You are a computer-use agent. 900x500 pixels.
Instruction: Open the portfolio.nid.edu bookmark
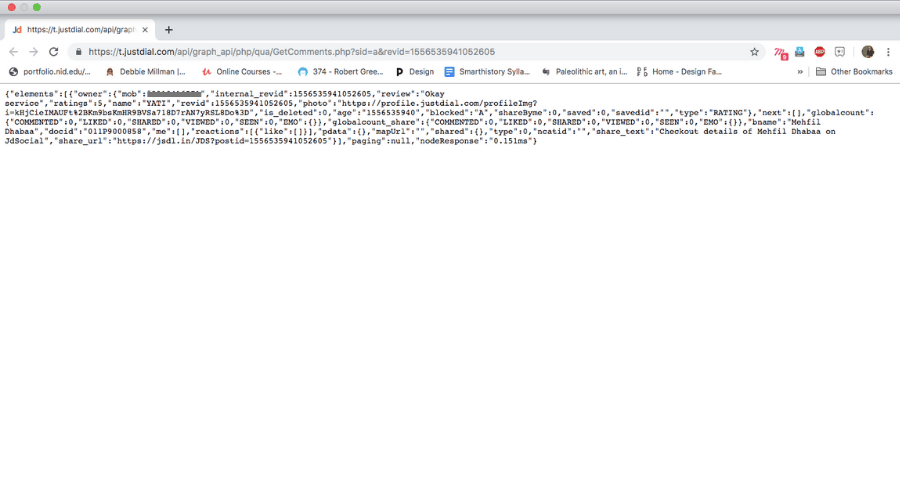(50, 72)
